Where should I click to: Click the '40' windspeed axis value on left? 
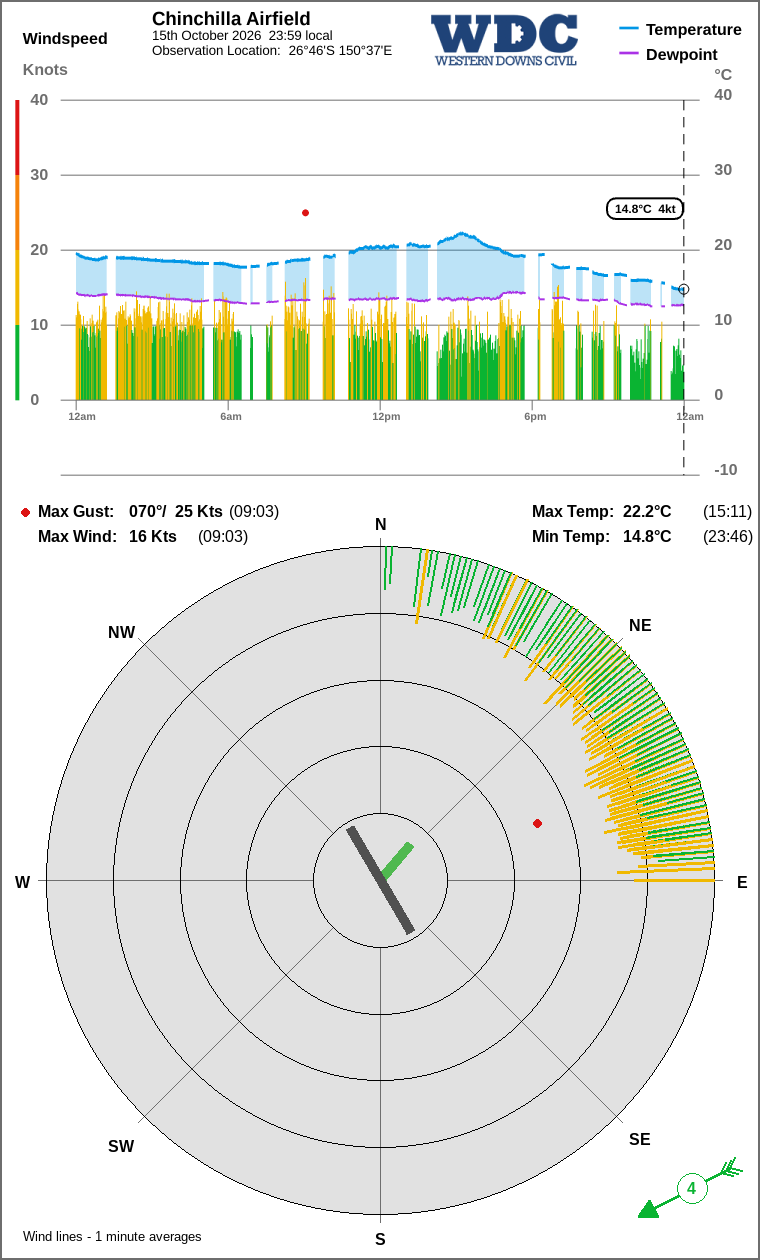[39, 100]
